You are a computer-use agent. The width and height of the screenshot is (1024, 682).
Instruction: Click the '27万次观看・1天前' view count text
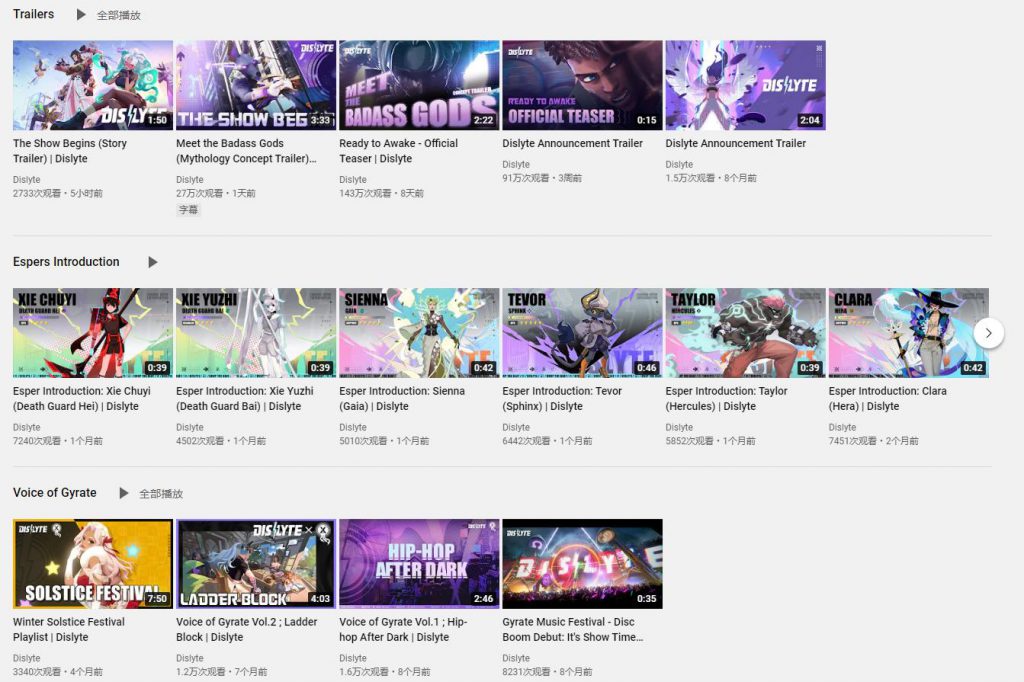click(x=216, y=193)
